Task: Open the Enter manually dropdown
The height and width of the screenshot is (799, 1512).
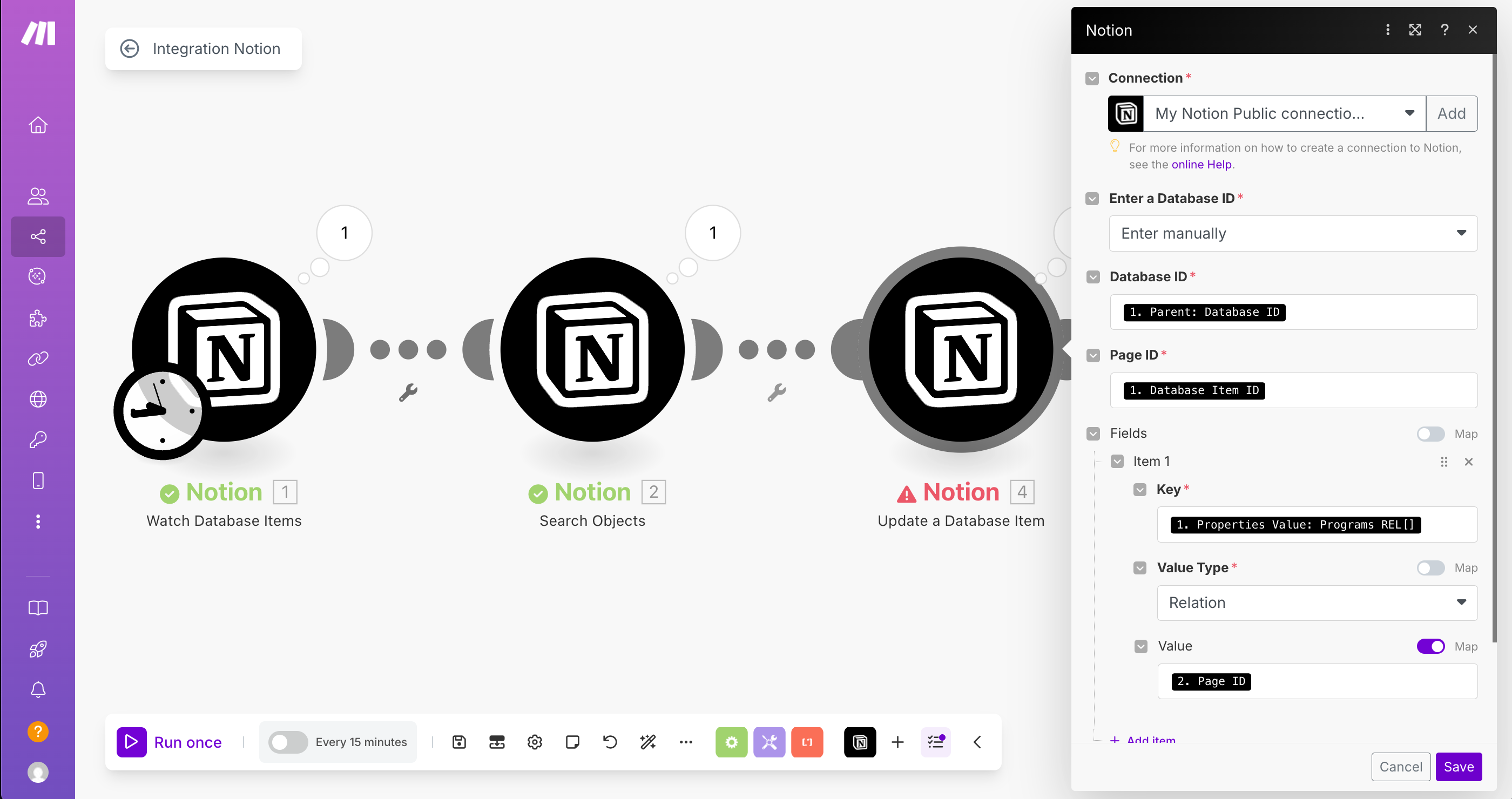Action: coord(1293,233)
